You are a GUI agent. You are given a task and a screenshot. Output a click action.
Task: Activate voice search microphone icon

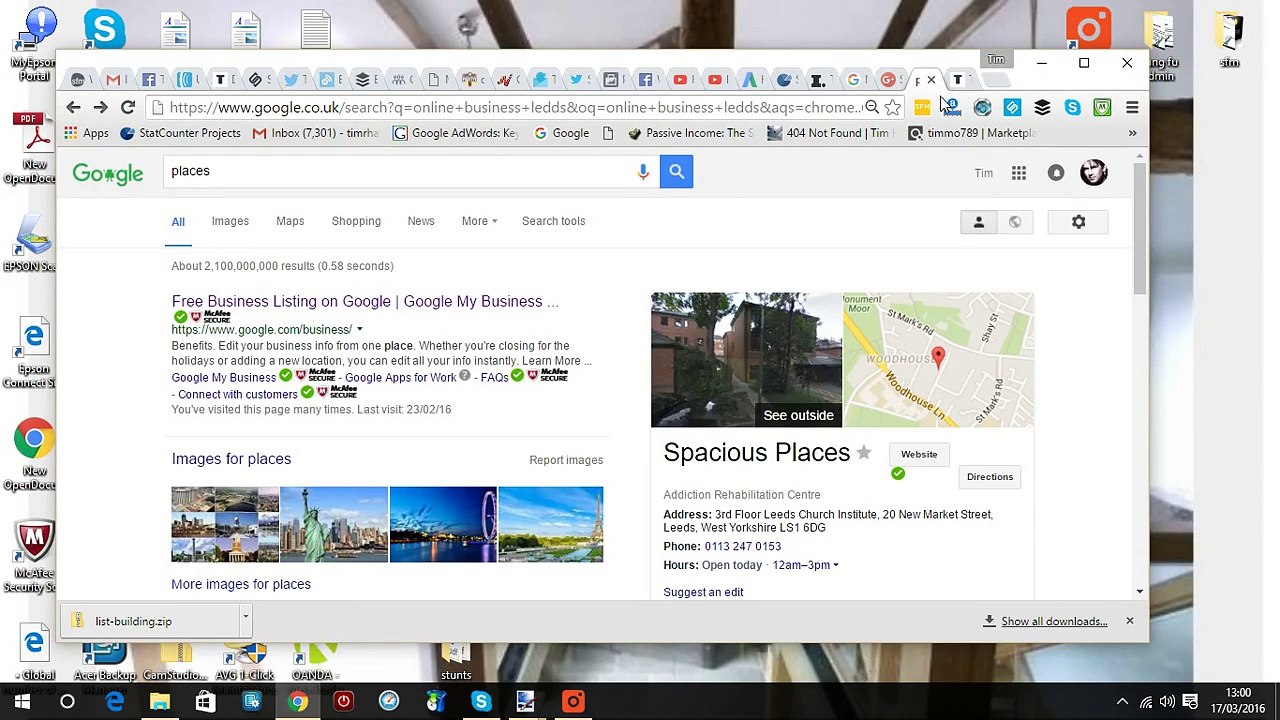tap(643, 172)
